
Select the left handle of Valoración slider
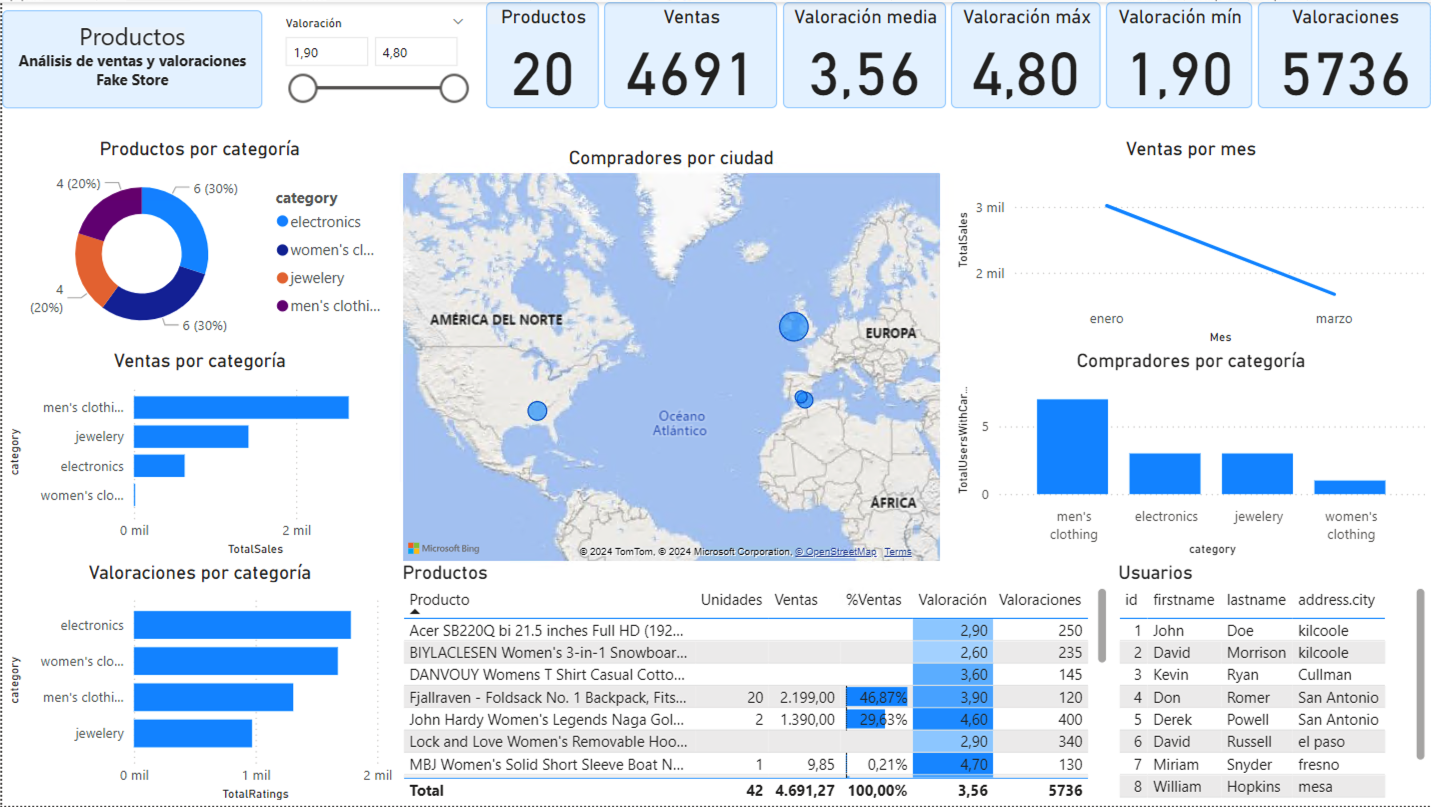pyautogui.click(x=303, y=89)
